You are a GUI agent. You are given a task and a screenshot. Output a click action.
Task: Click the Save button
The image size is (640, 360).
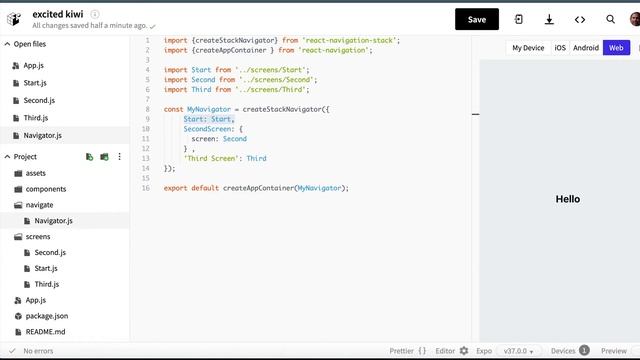[477, 19]
